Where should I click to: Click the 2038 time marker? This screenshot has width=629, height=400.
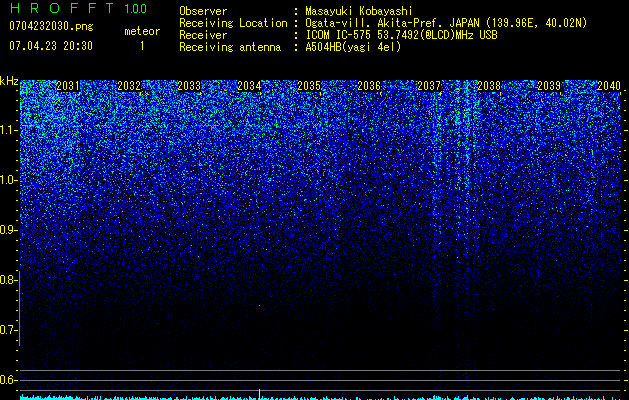489,86
